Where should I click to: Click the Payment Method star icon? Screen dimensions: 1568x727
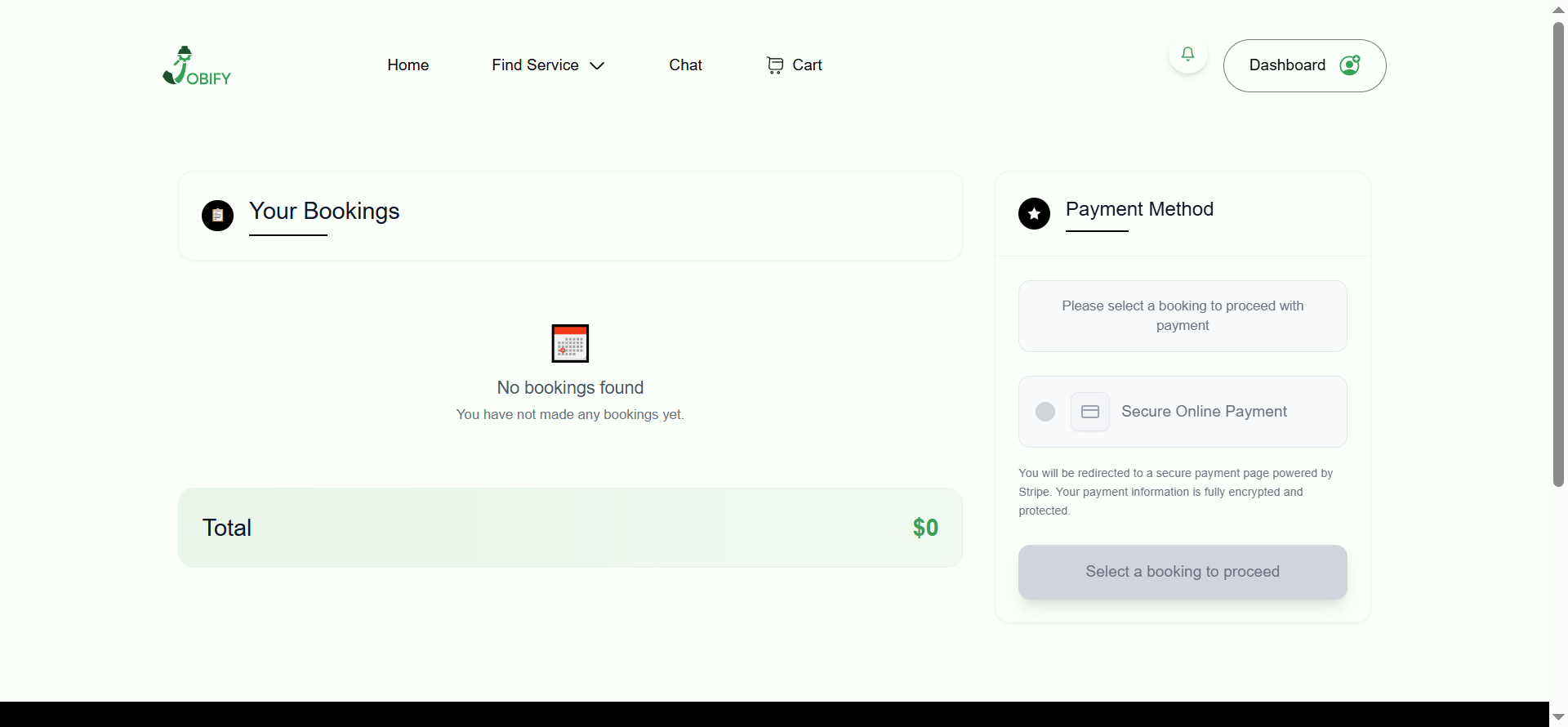point(1034,214)
